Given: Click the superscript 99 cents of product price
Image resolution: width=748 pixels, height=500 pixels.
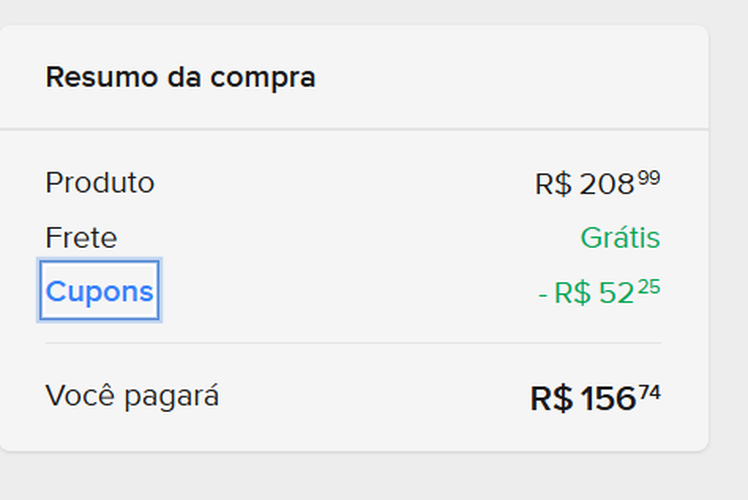Looking at the screenshot, I should [649, 178].
